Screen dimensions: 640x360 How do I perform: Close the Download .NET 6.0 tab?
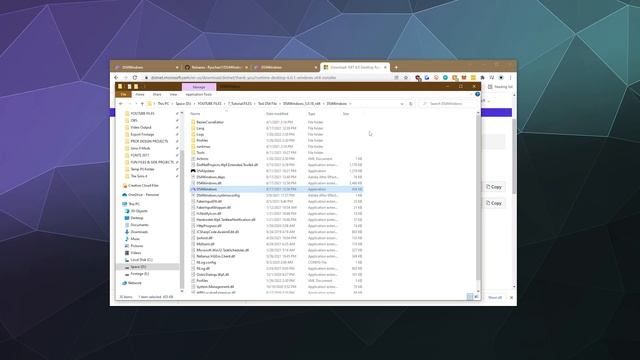point(385,67)
